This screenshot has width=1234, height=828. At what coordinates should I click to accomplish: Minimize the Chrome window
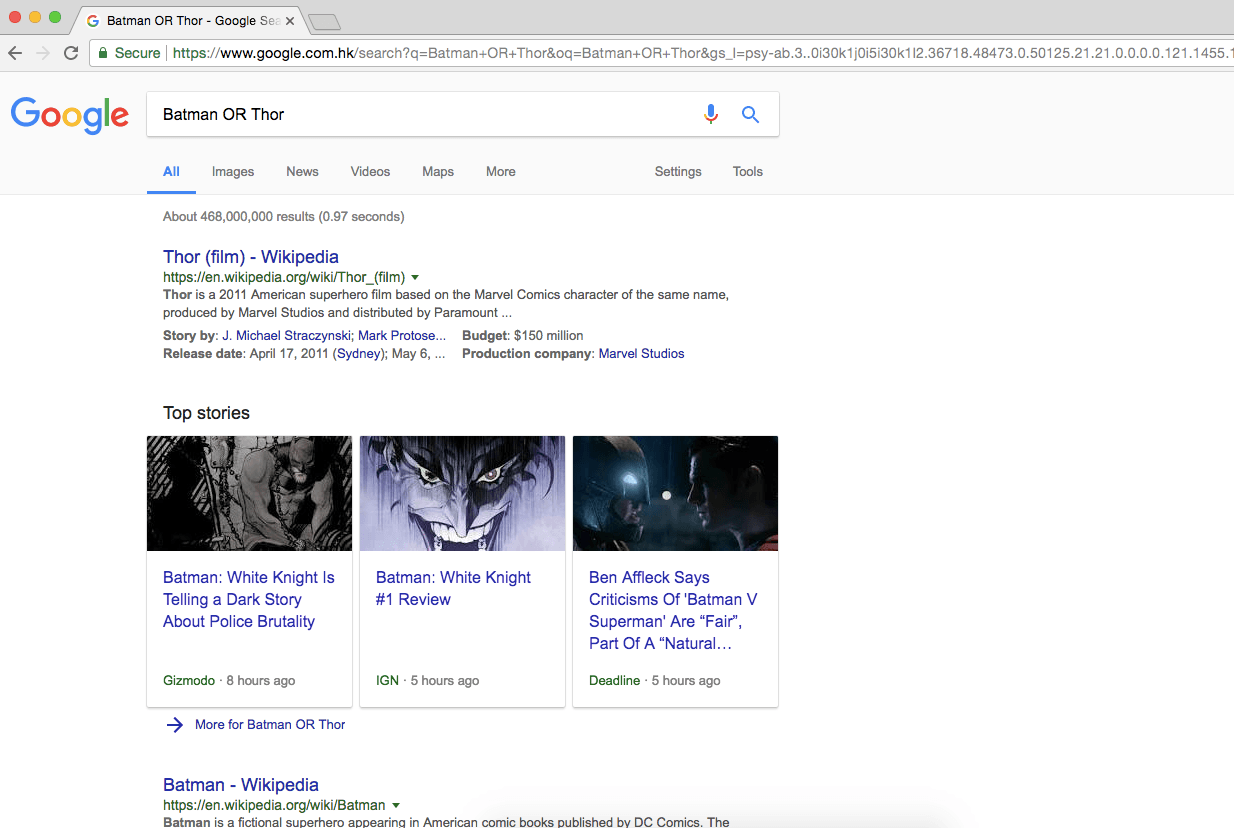(x=35, y=17)
